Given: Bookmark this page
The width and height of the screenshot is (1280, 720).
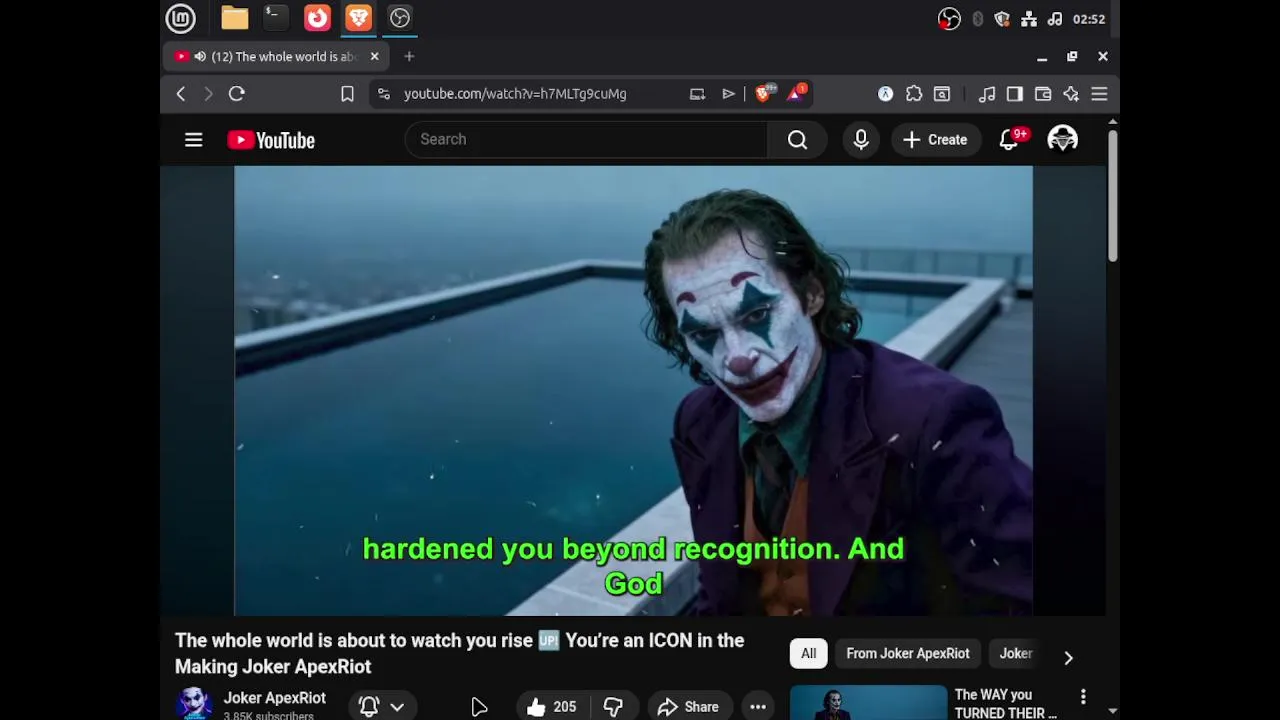Looking at the screenshot, I should pyautogui.click(x=347, y=93).
